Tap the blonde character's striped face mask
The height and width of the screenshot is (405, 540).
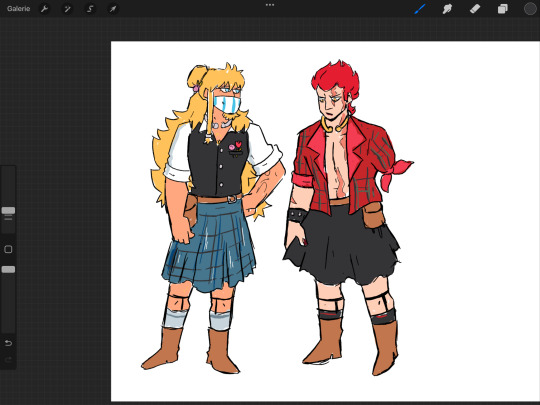(x=226, y=105)
